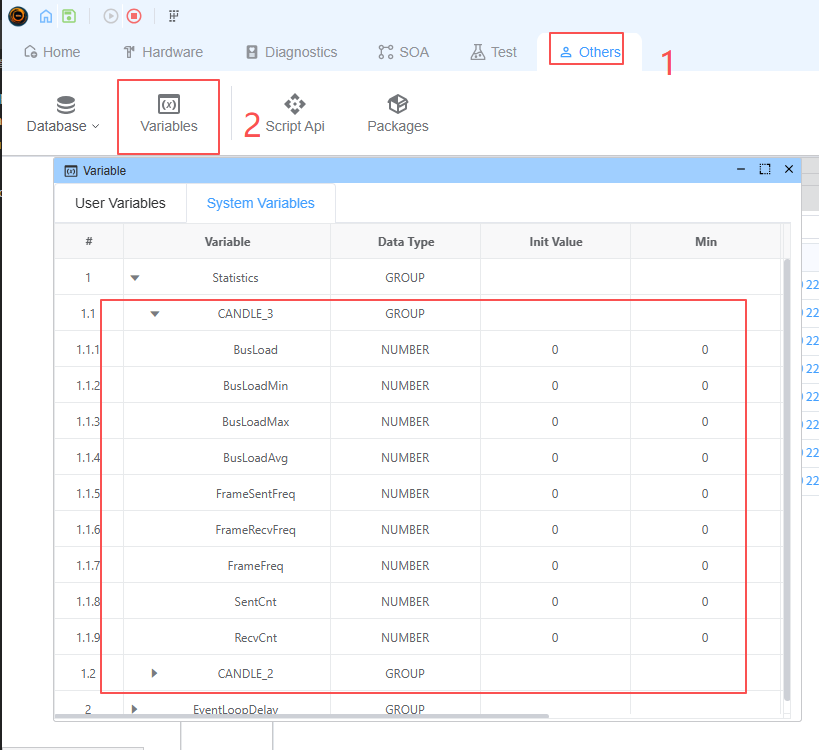Click the app logo icon
Image resolution: width=819 pixels, height=750 pixels.
tap(18, 16)
